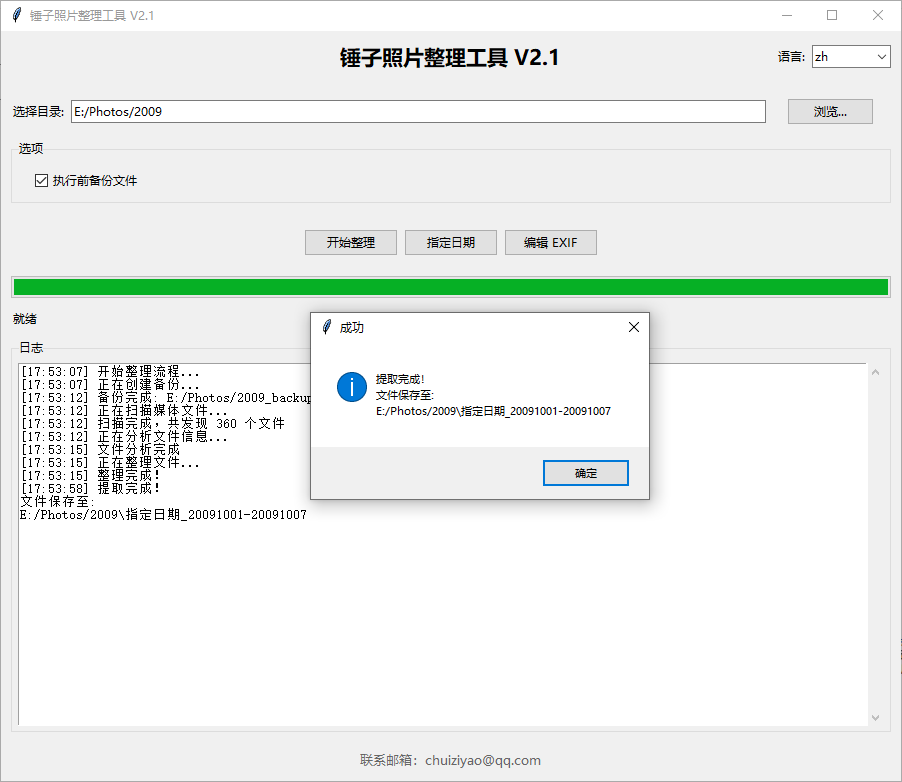Close the success dialog with X
902x782 pixels.
tap(633, 327)
